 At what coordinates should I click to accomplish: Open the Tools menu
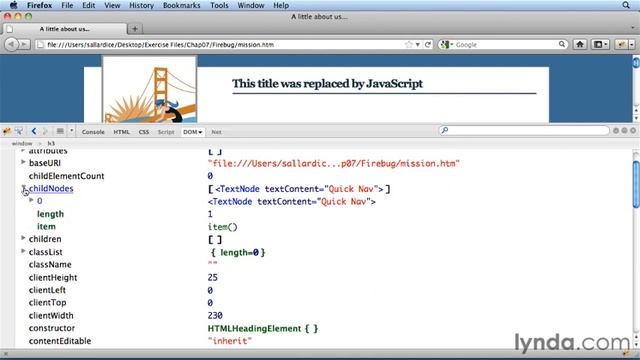point(219,5)
